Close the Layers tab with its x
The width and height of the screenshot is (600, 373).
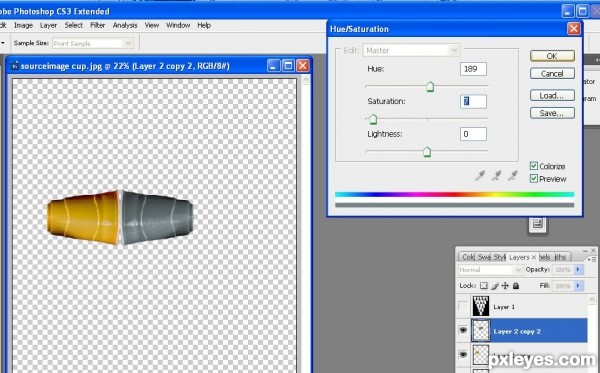coord(534,257)
